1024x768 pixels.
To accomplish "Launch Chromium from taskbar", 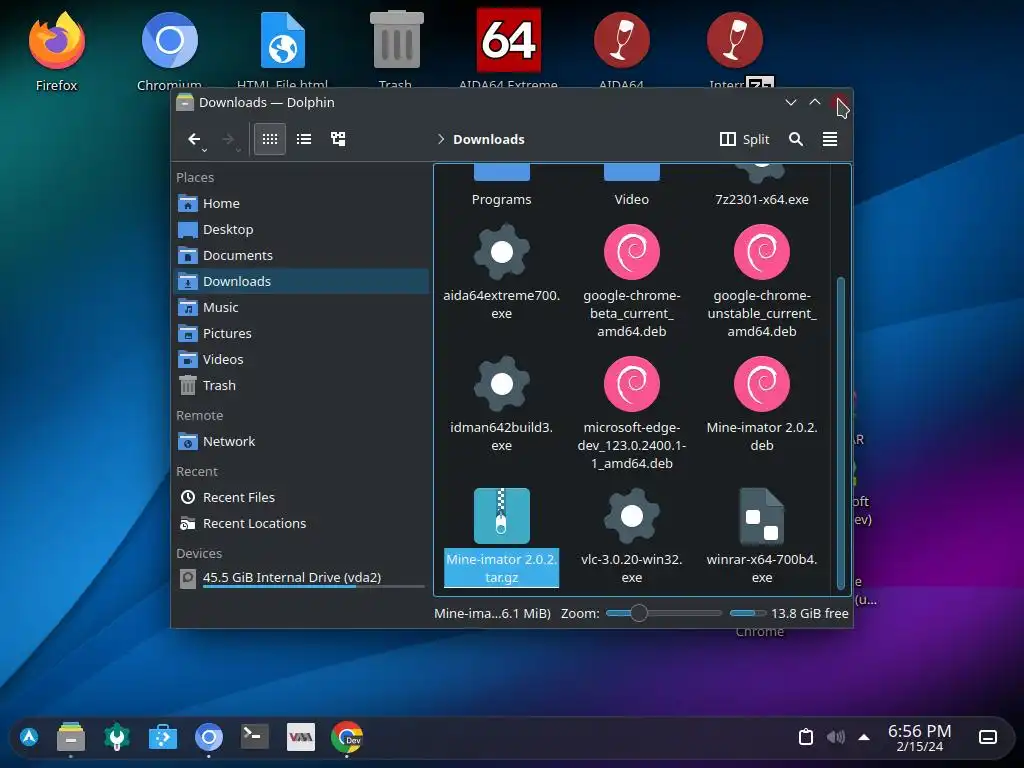I will (x=208, y=737).
